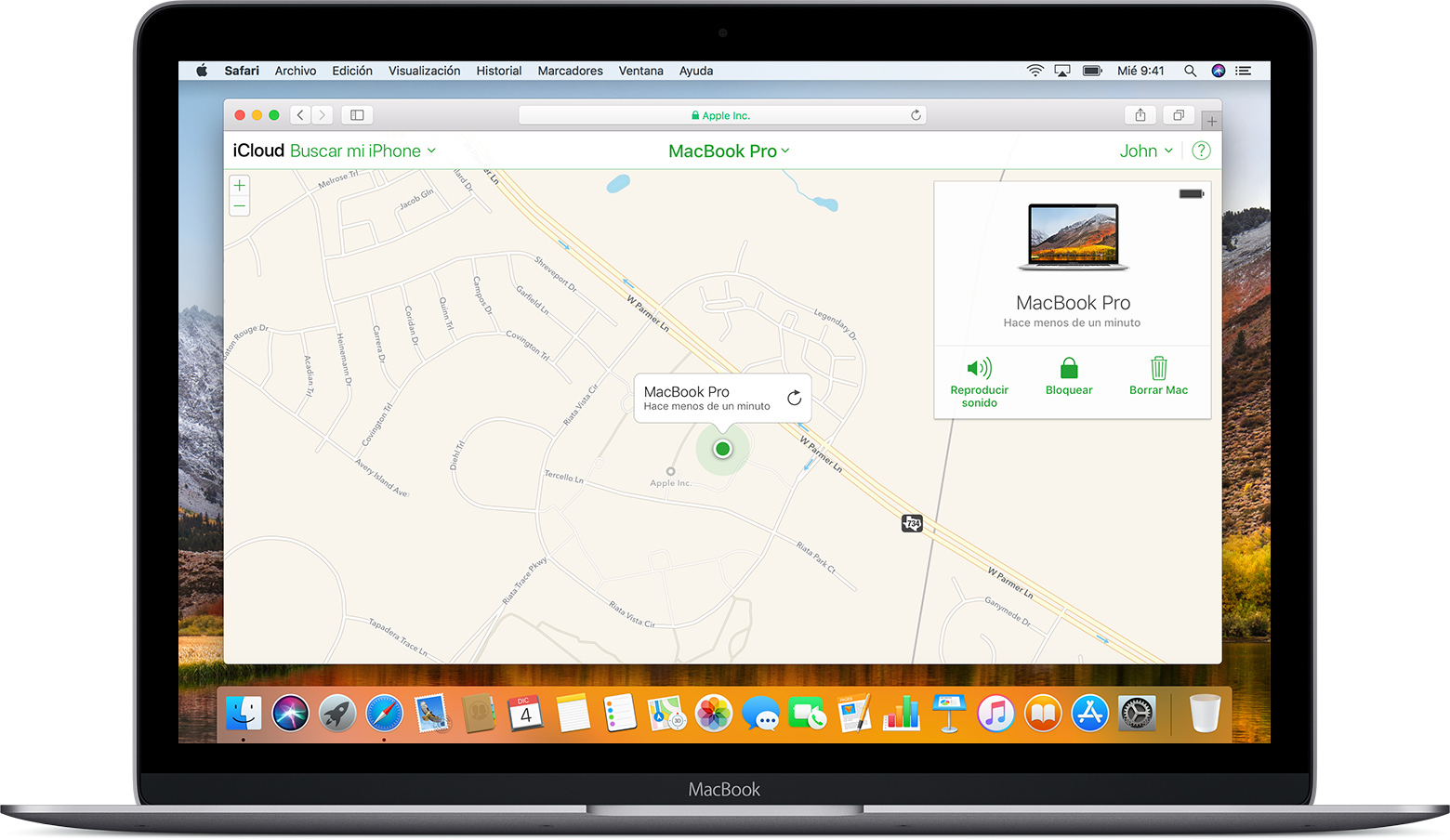Open the Visualización menu

coord(424,71)
